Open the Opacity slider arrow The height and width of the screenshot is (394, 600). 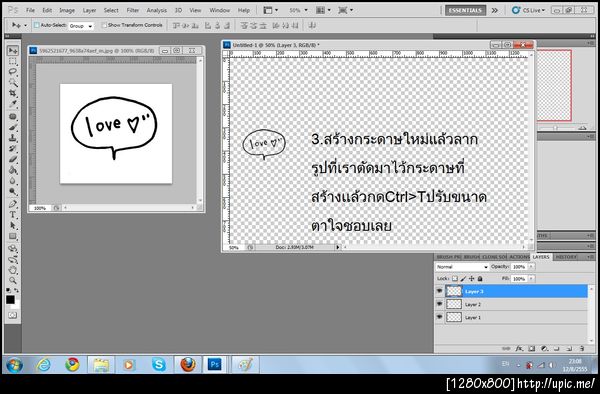click(x=532, y=267)
